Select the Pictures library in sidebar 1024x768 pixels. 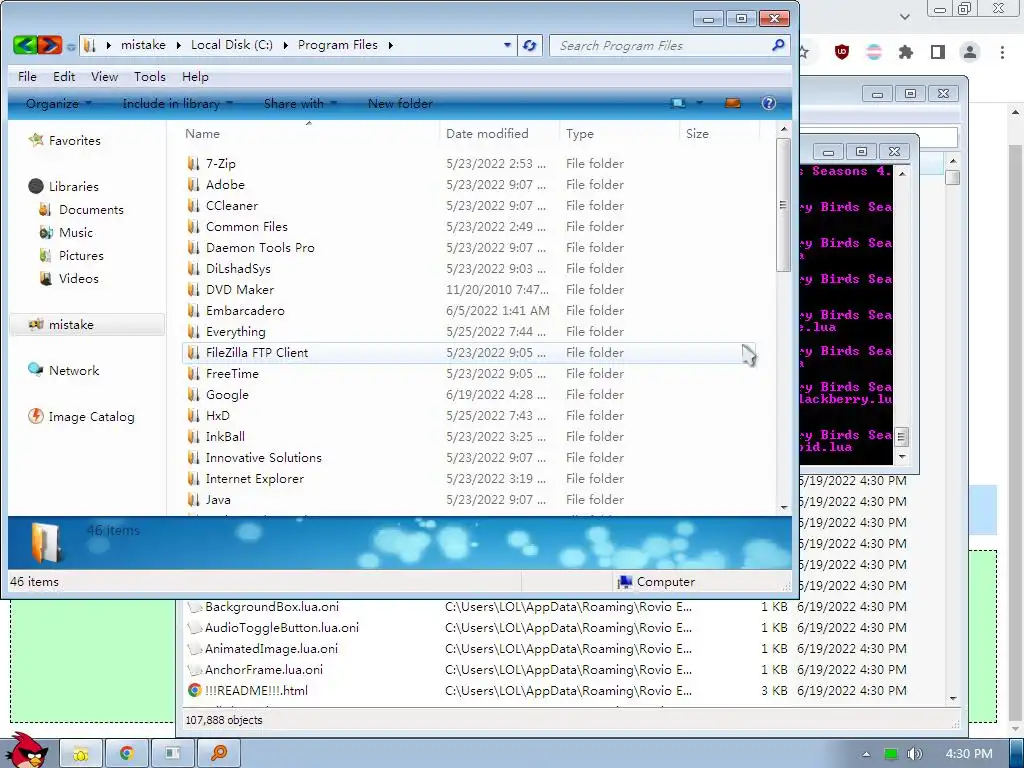pos(81,255)
